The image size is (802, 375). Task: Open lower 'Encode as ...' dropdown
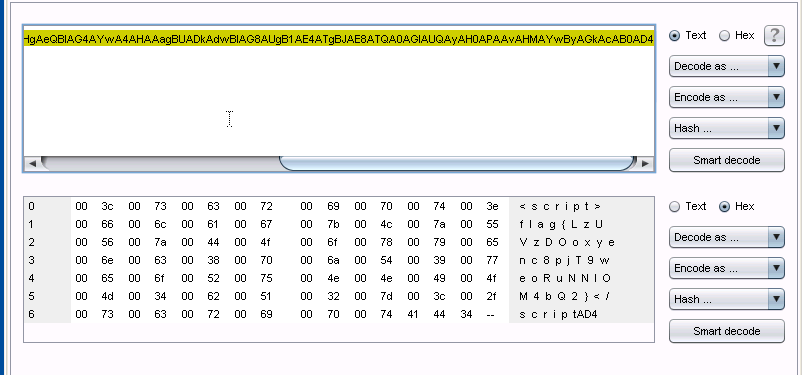tap(726, 268)
